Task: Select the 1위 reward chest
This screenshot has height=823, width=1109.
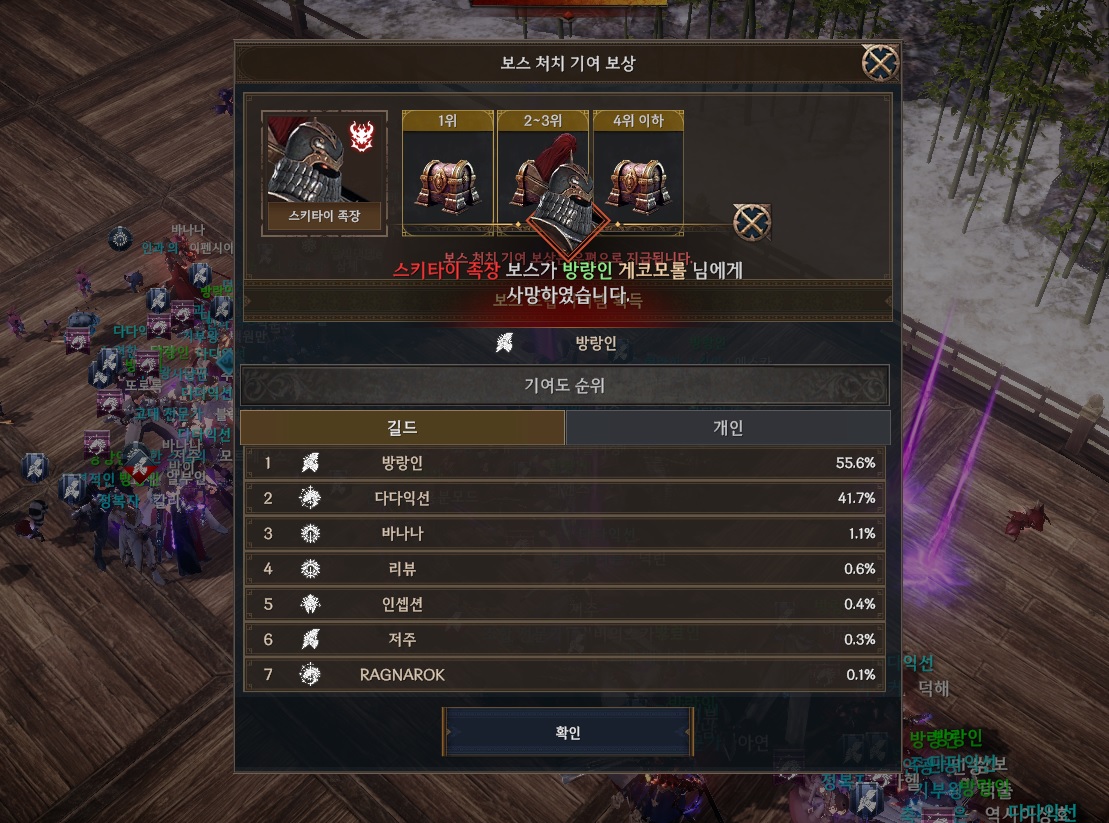Action: point(448,185)
